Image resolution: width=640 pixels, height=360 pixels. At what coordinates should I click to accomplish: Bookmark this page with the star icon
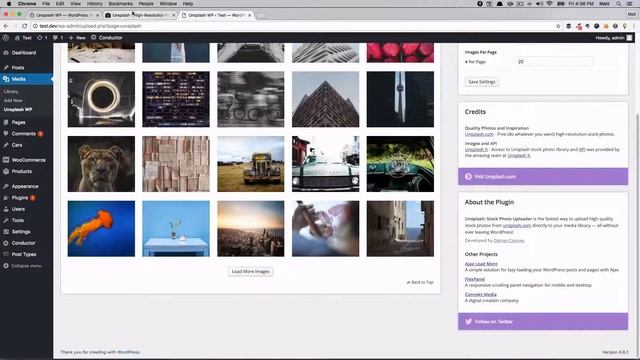coord(558,26)
